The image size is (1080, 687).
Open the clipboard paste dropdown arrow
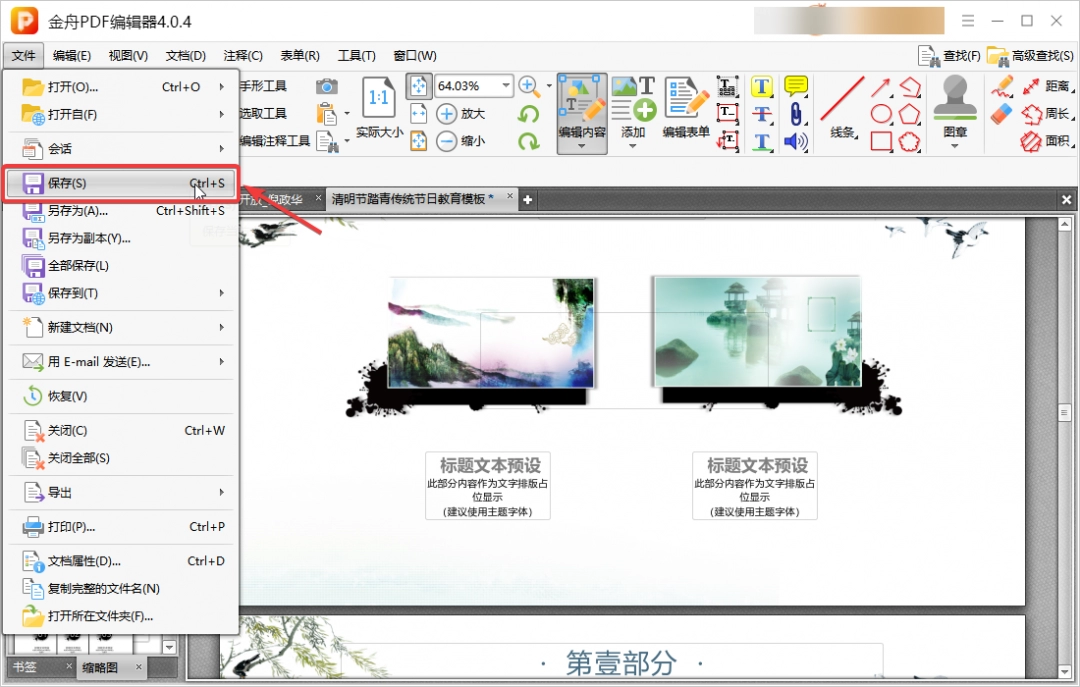click(x=347, y=112)
